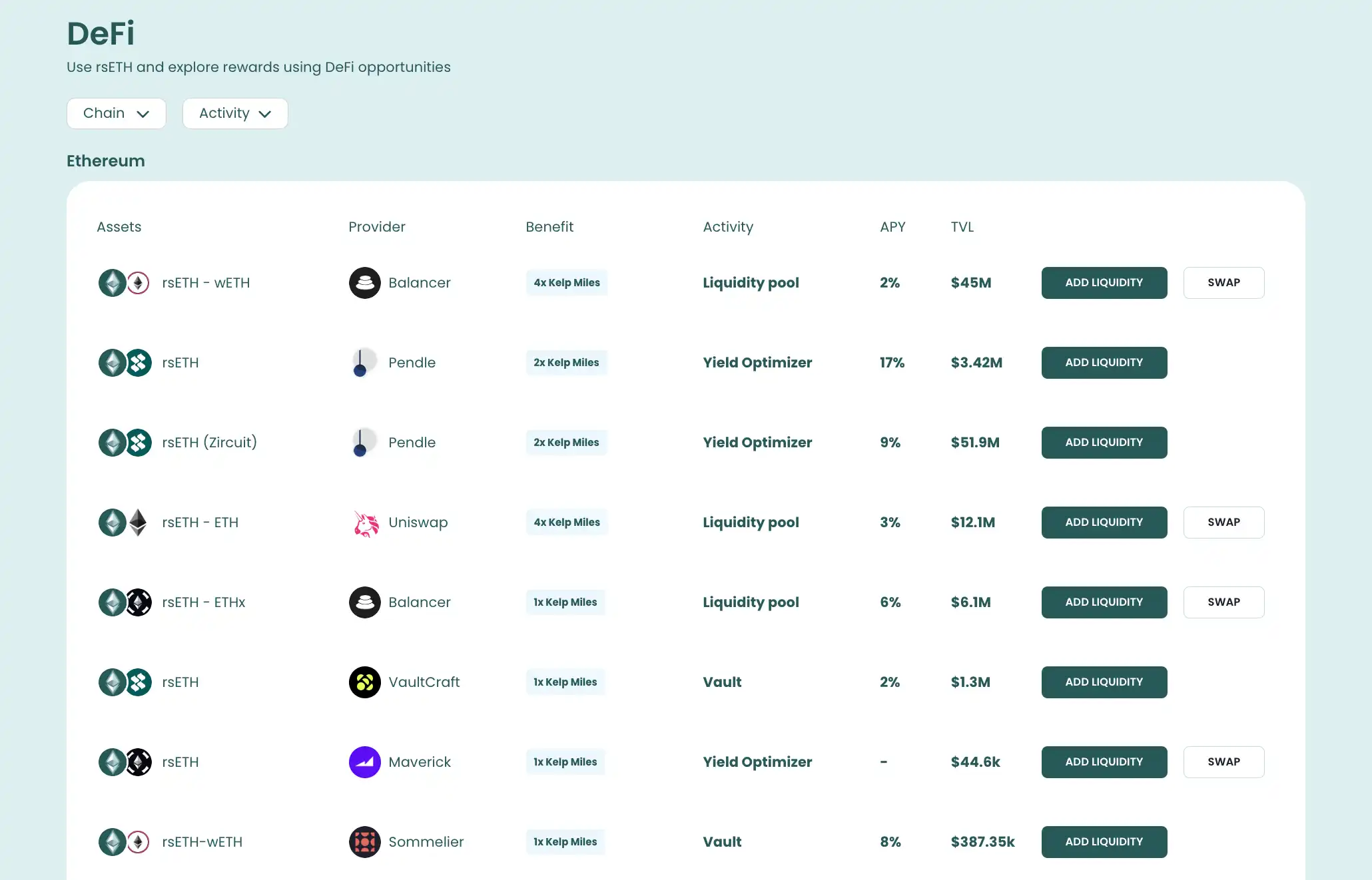Click the APY column header
1372x880 pixels.
(892, 227)
